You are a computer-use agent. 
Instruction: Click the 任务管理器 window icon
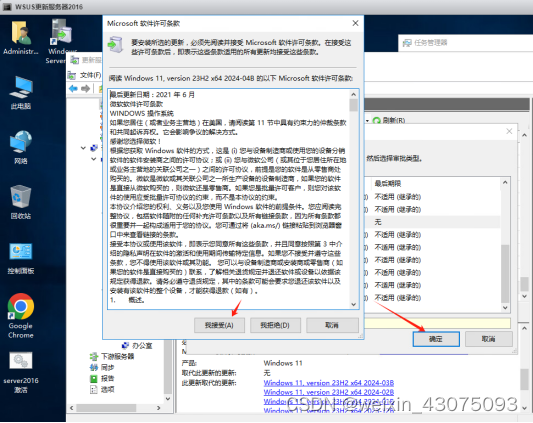coord(407,43)
